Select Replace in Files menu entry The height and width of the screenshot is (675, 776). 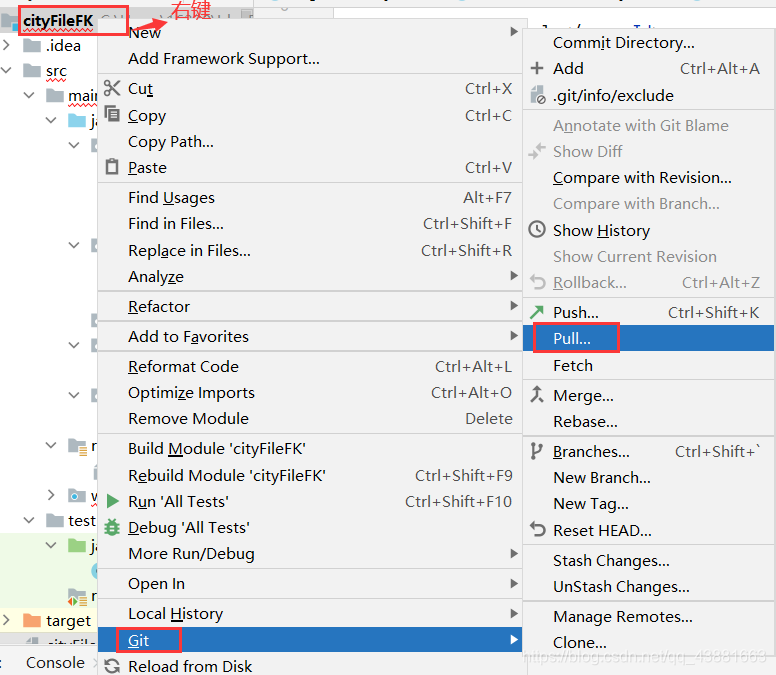[310, 250]
